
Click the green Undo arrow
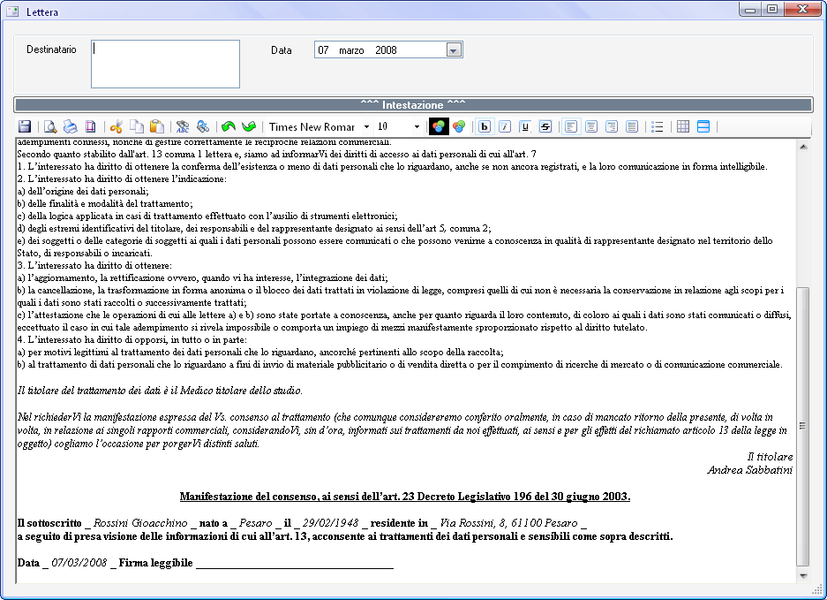pyautogui.click(x=228, y=127)
